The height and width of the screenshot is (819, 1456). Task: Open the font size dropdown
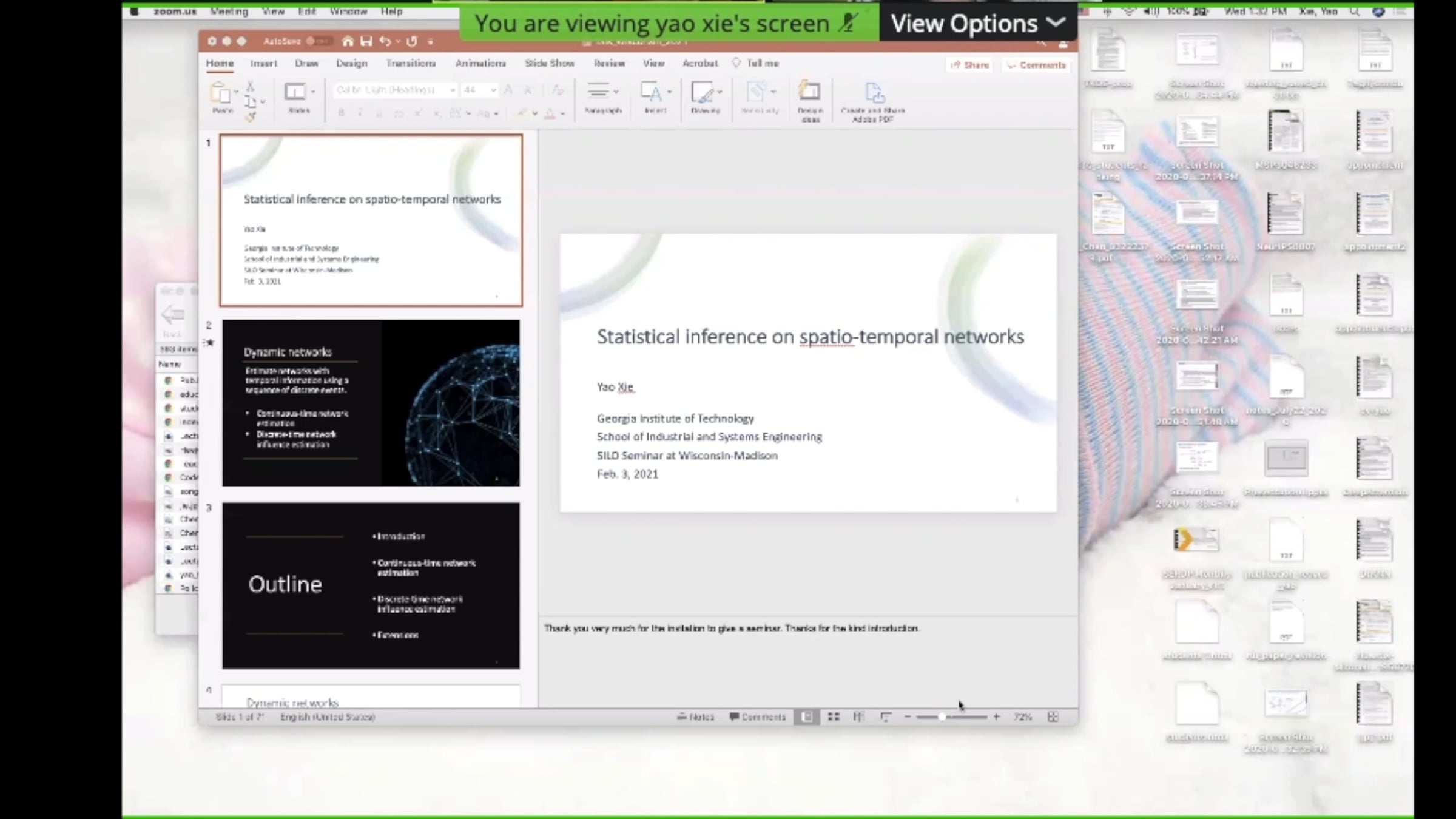point(493,90)
